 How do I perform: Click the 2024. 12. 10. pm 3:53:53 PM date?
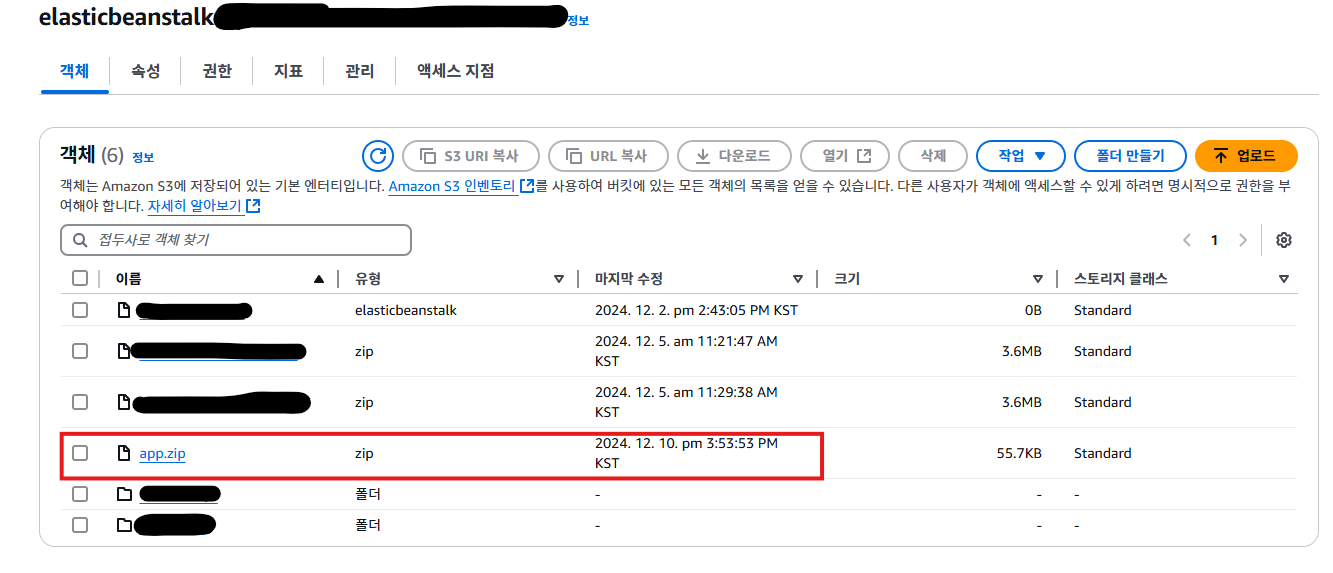click(686, 453)
